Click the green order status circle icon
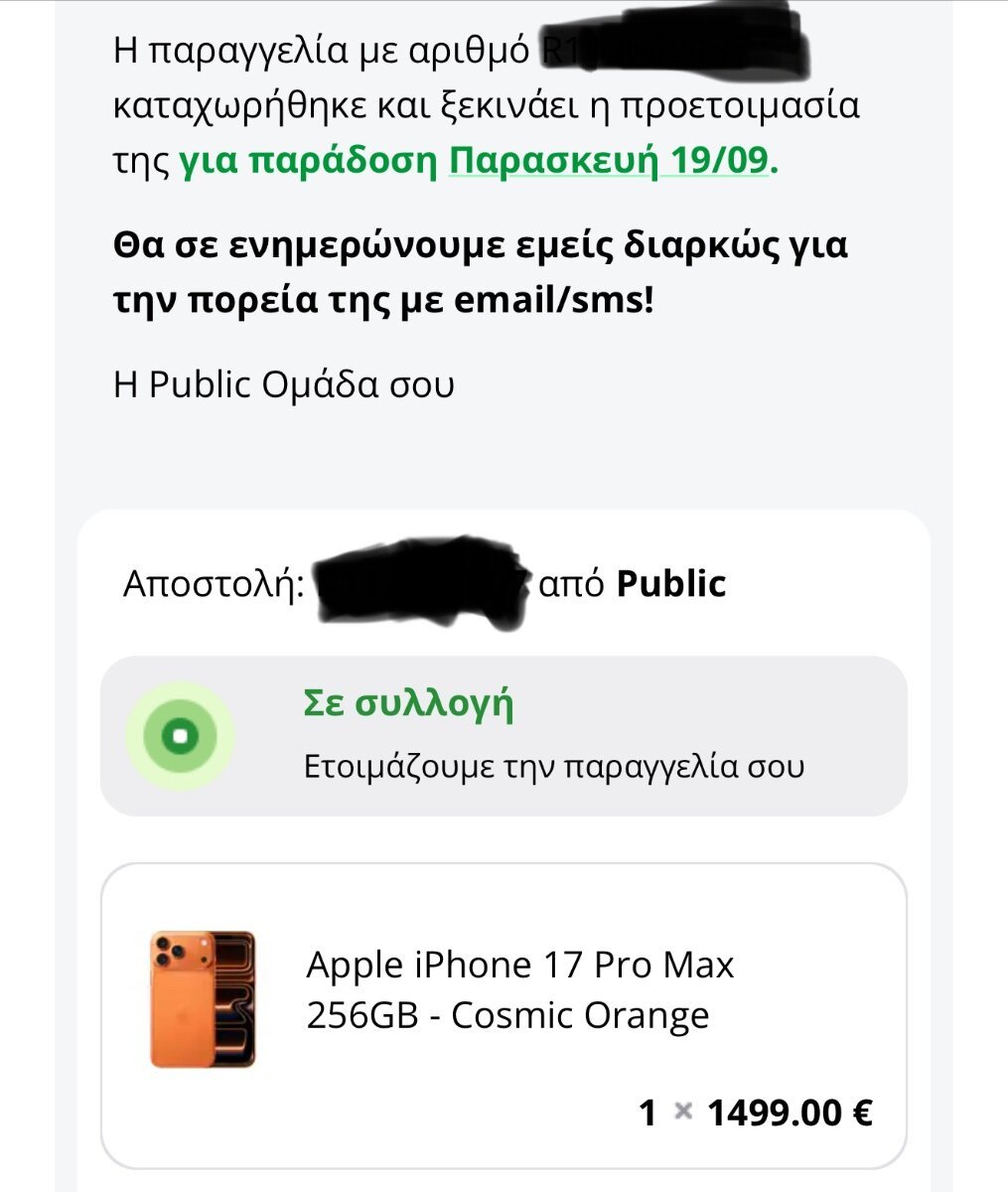Screen dimensions: 1008x1192 coord(180,736)
